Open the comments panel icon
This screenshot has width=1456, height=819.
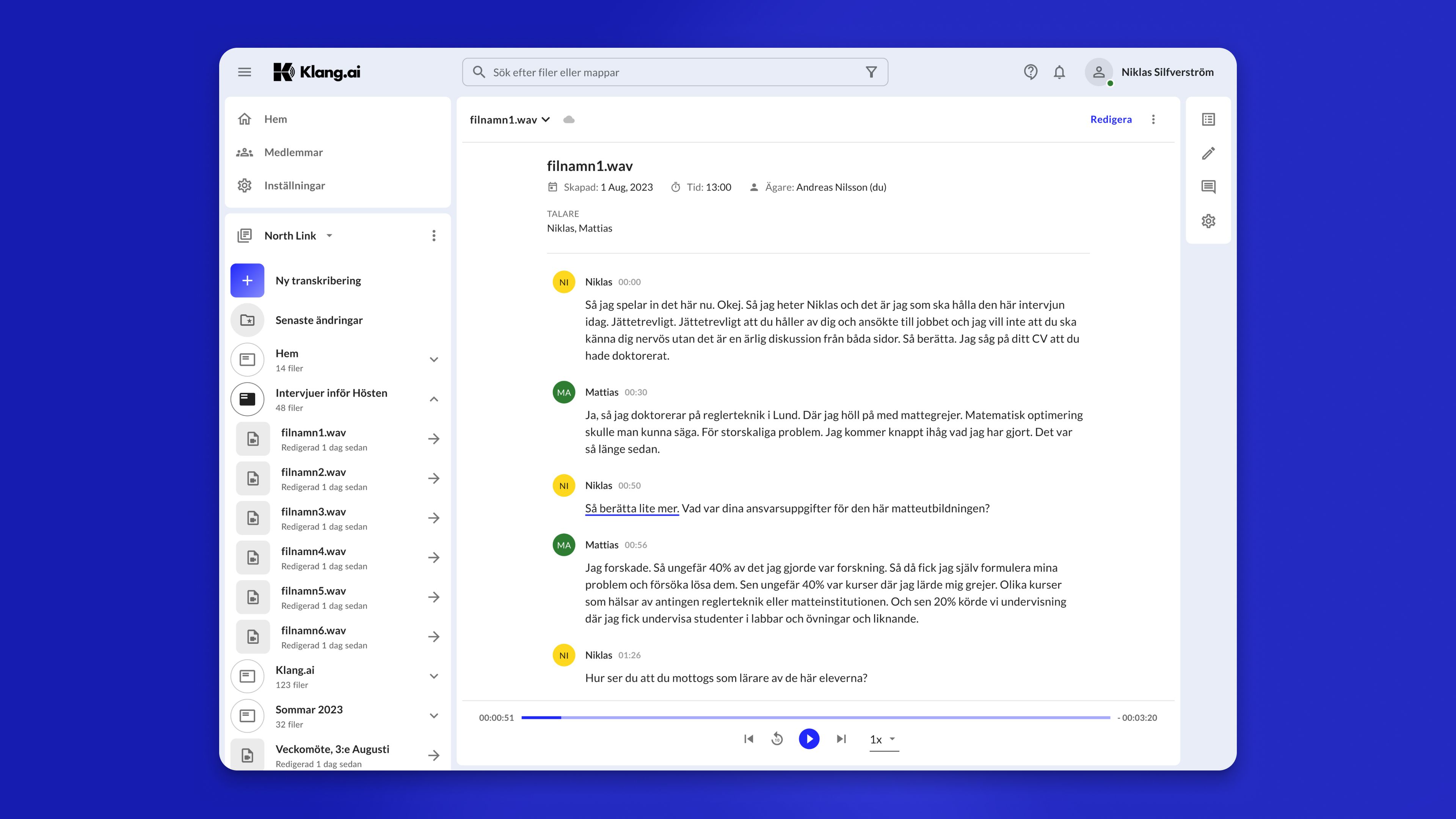1208,187
